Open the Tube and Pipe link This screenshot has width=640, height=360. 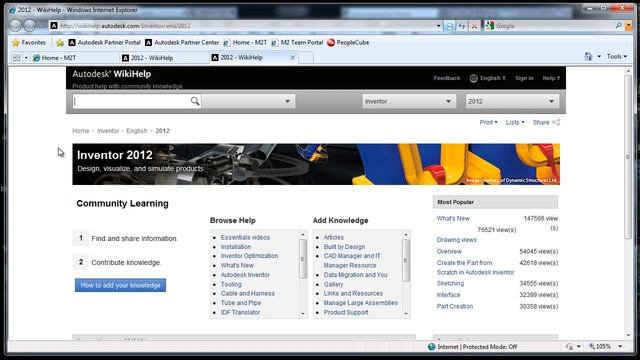pyautogui.click(x=241, y=302)
